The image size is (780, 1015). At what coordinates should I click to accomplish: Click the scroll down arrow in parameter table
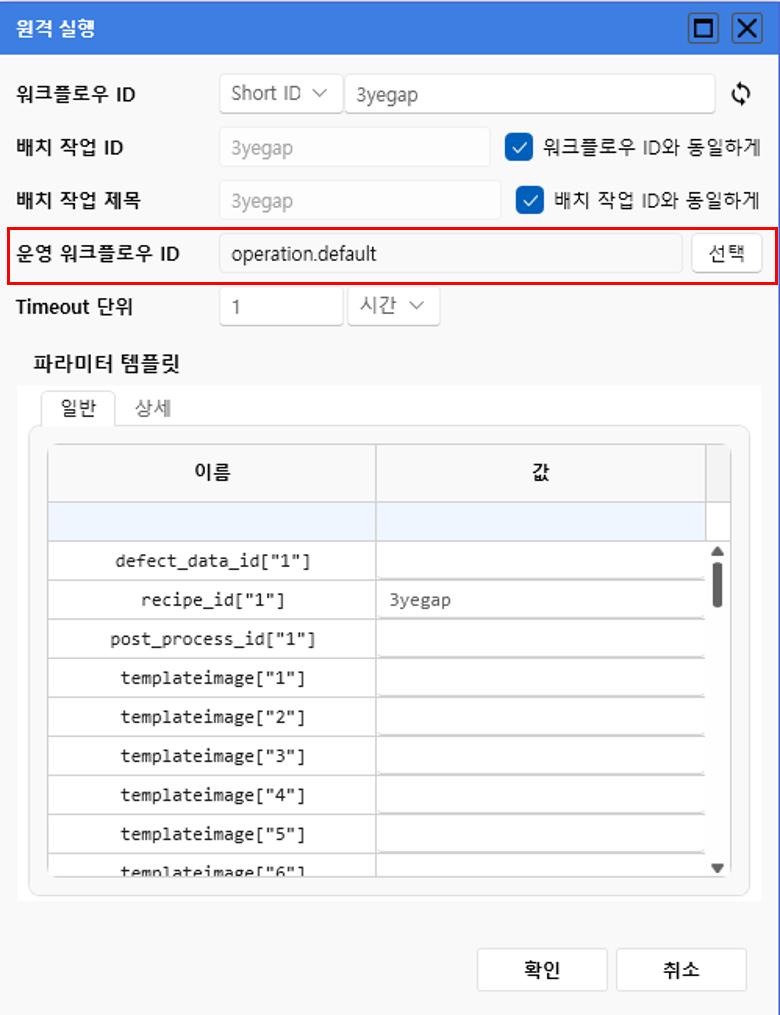pyautogui.click(x=716, y=868)
